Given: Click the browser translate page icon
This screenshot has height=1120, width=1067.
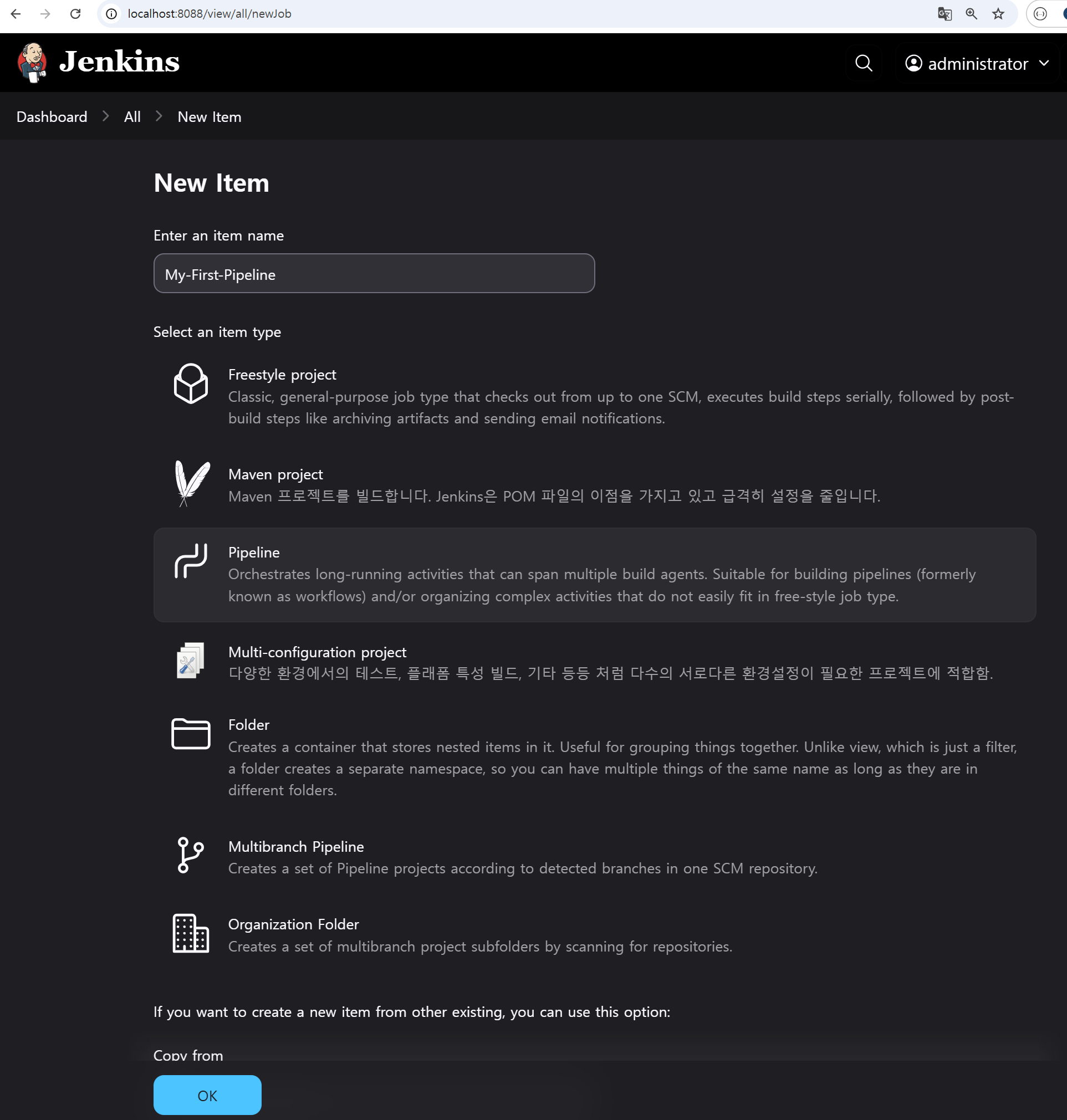Looking at the screenshot, I should click(944, 14).
